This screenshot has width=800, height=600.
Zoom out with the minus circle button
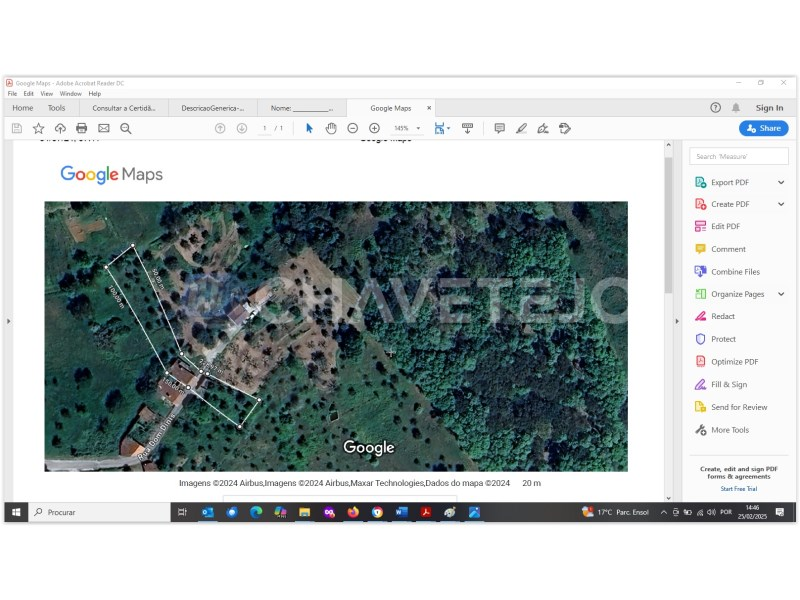353,129
